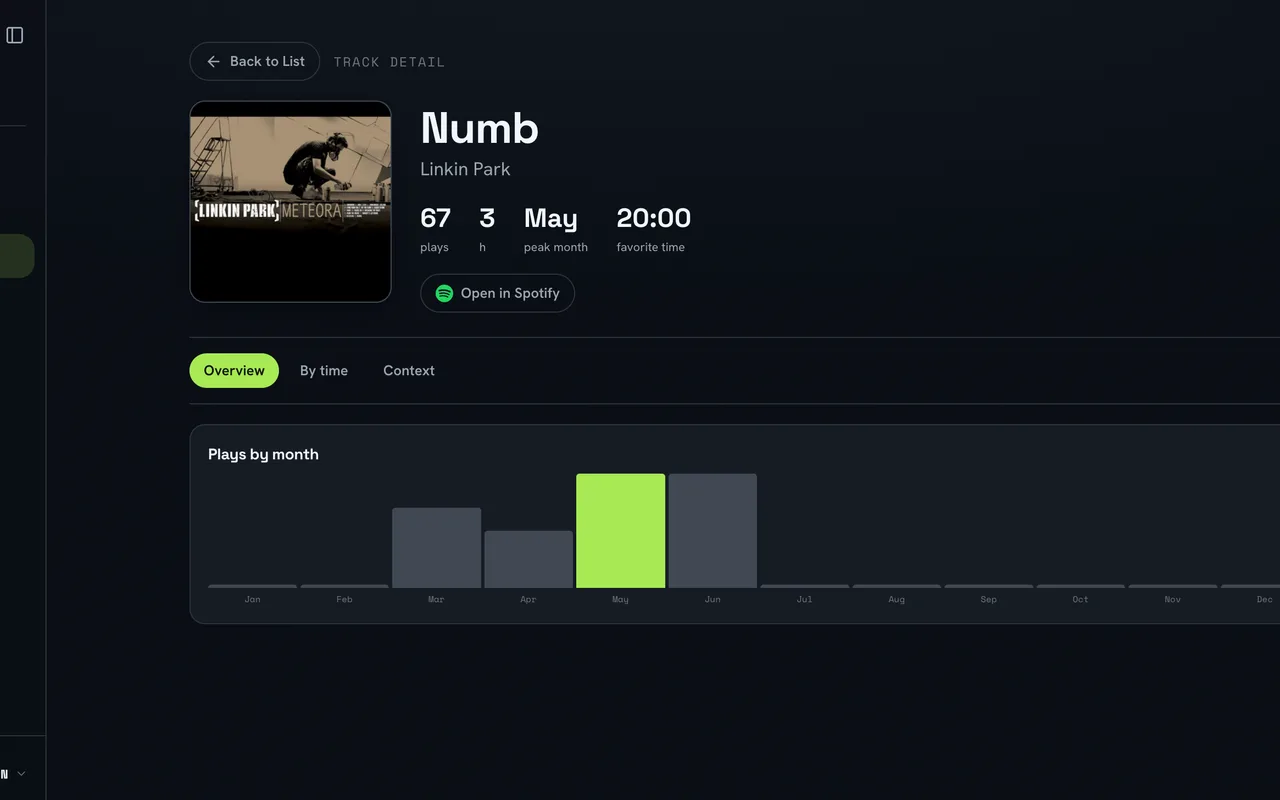This screenshot has width=1280, height=800.
Task: Expand the account chevron at sidebar bottom
Action: coord(21,773)
